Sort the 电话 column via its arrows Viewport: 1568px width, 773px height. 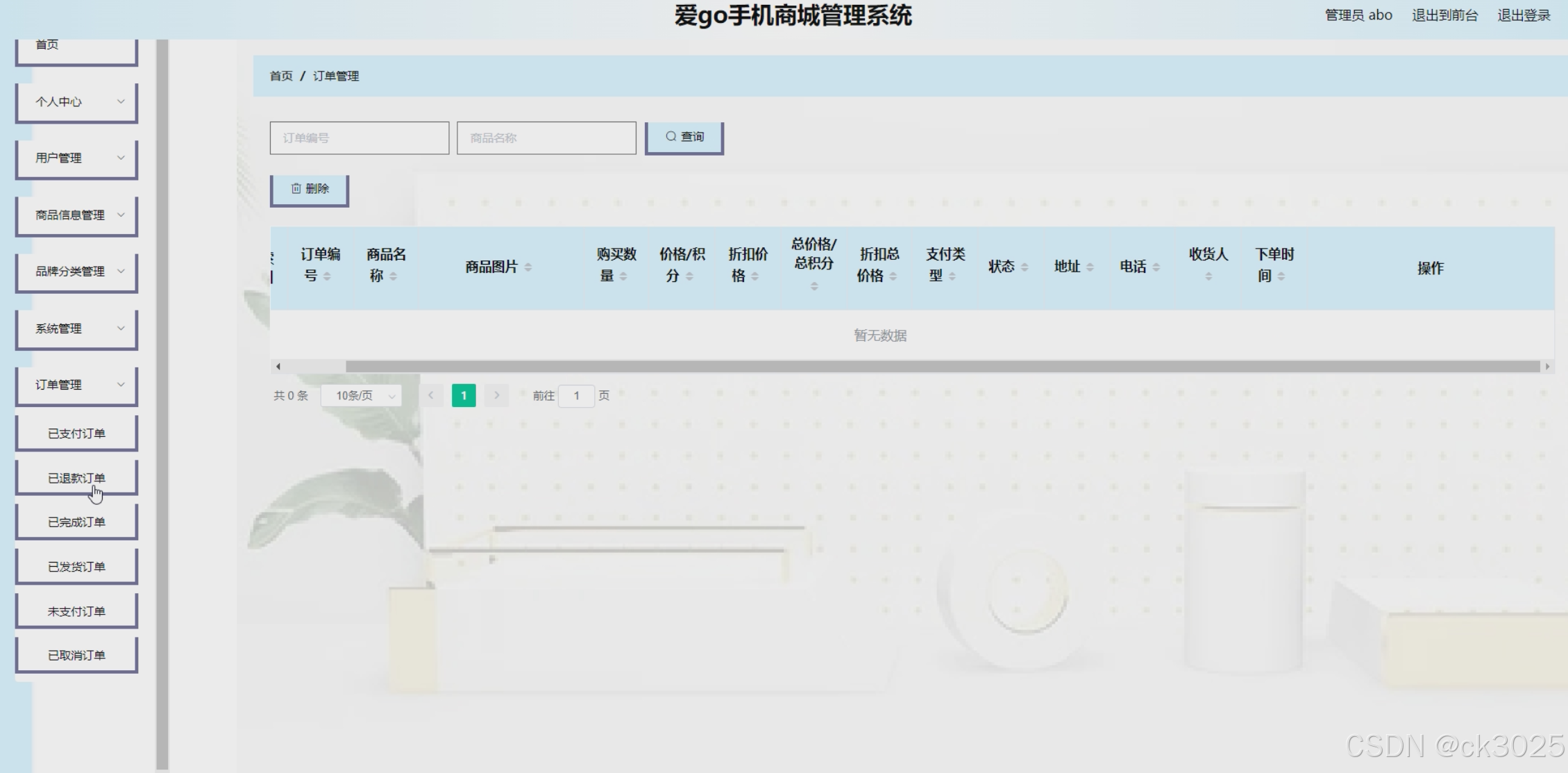1156,267
